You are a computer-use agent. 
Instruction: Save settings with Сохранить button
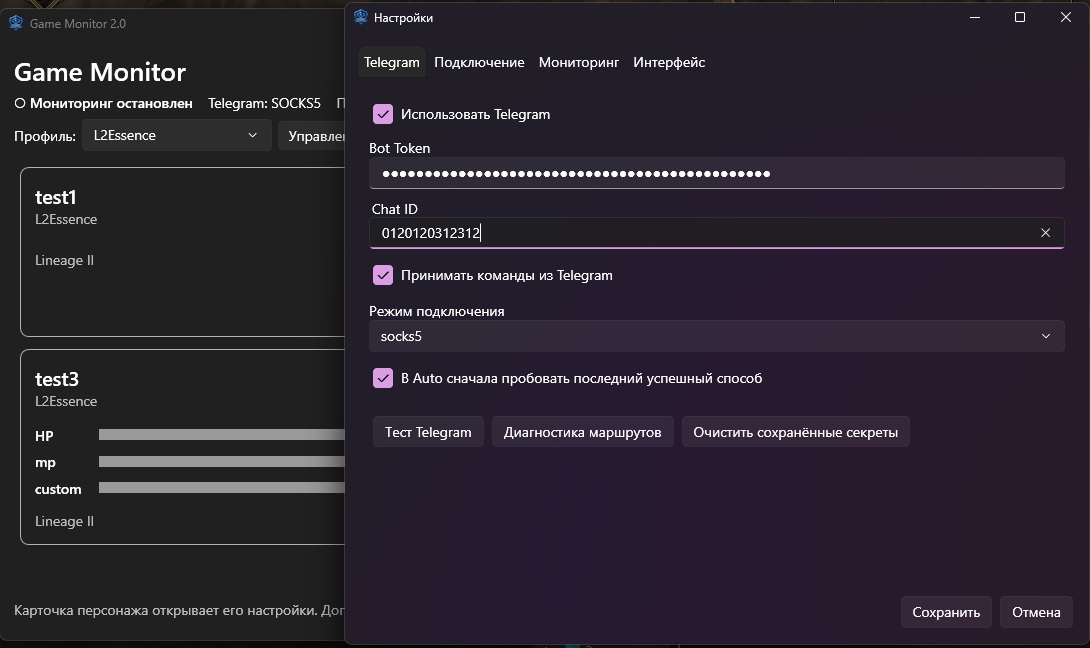point(946,613)
